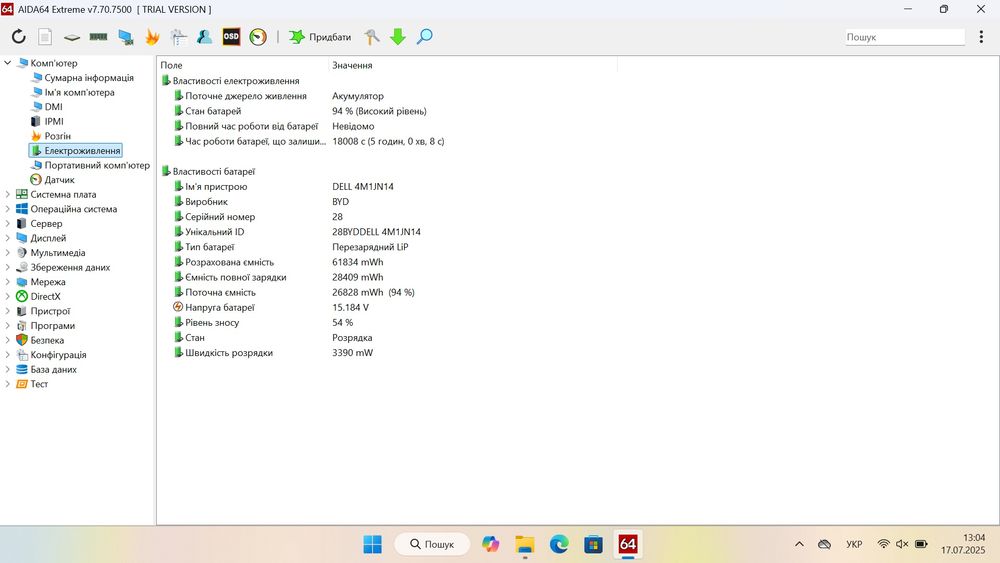Screen dimensions: 1000x563
Task: Open Microsoft Edge from the taskbar
Action: click(559, 544)
